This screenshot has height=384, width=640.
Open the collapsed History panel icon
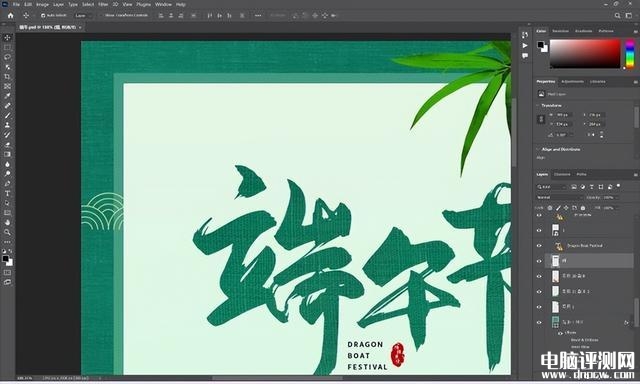click(525, 35)
